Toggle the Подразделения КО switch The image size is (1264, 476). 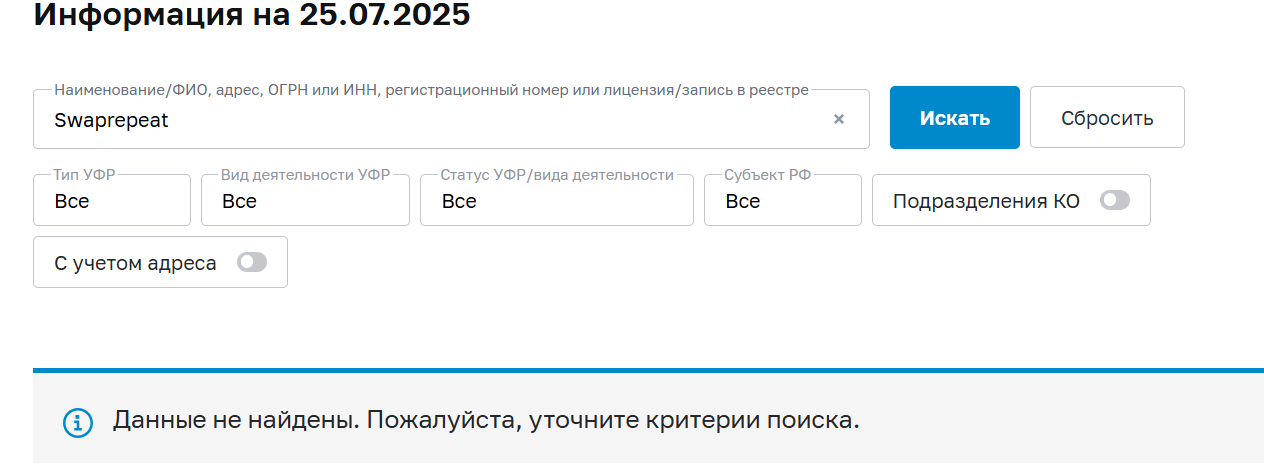coord(1114,201)
